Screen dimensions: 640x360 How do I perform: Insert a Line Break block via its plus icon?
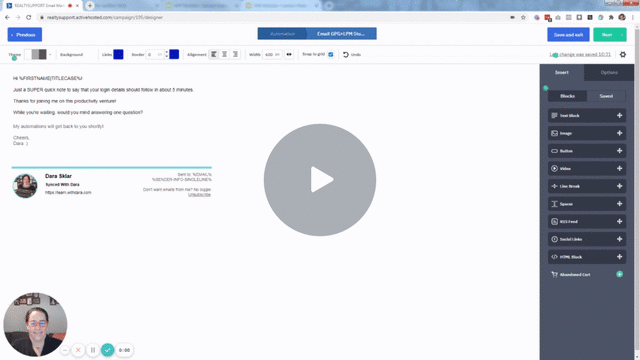[x=619, y=186]
